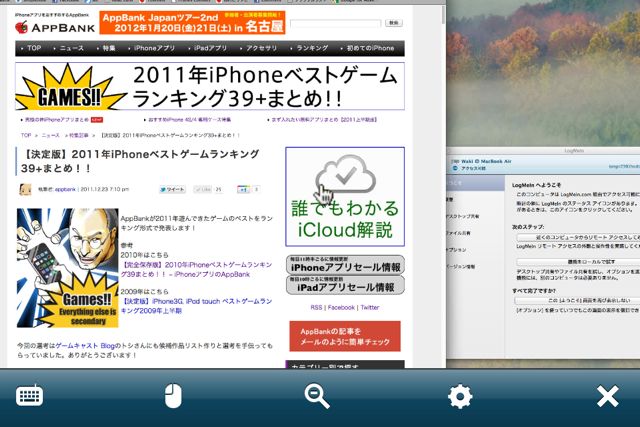Click the GAMES!! ranking header banner

210,86
